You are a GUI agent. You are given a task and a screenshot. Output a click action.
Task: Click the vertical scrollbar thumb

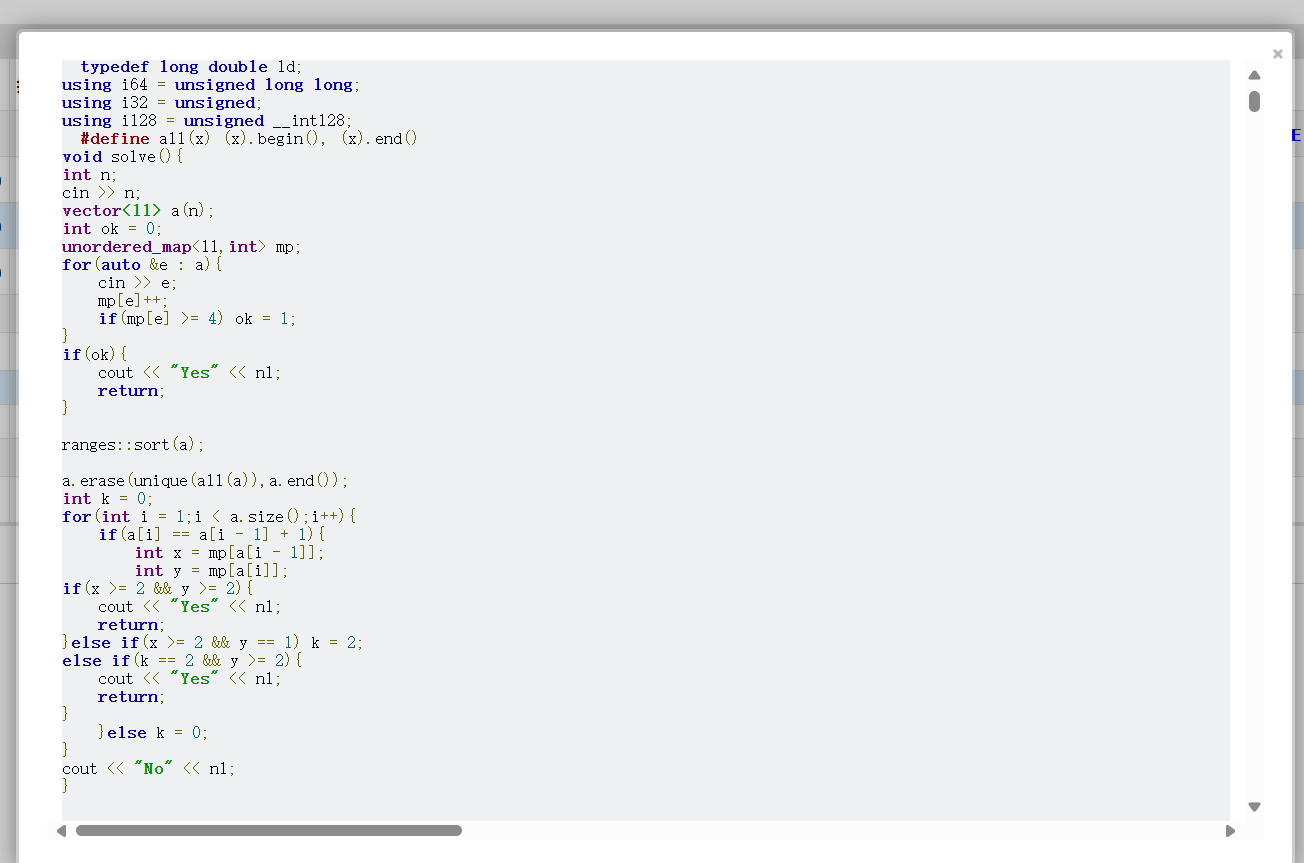point(1254,101)
